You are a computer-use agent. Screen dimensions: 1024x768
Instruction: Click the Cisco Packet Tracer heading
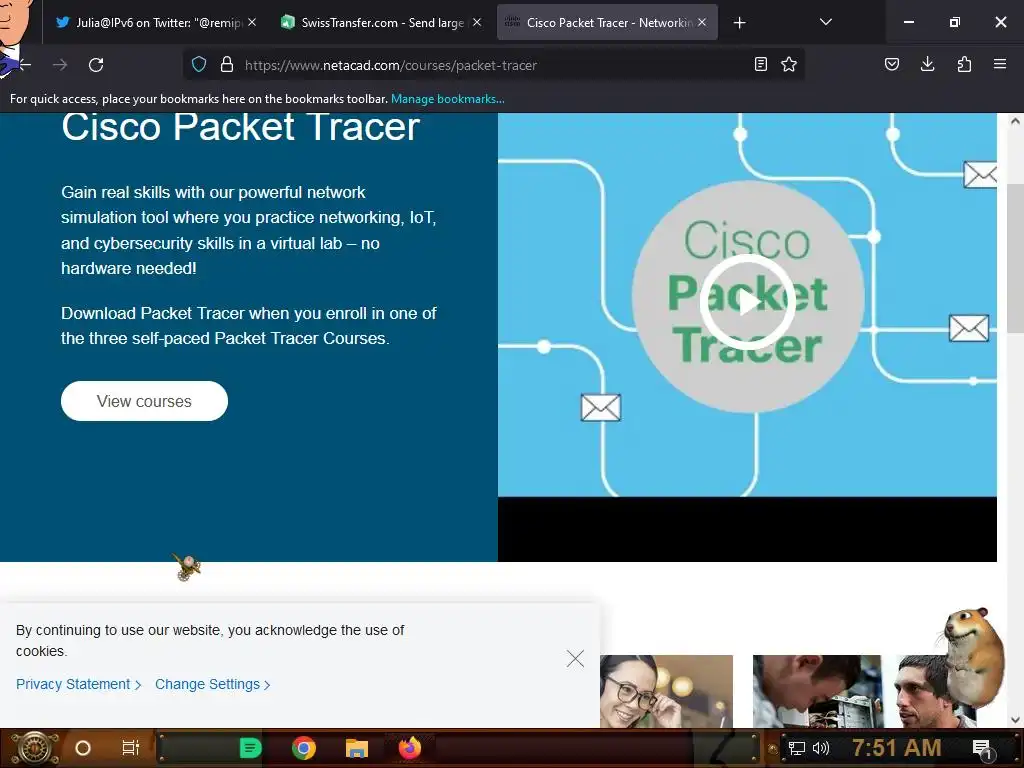240,127
